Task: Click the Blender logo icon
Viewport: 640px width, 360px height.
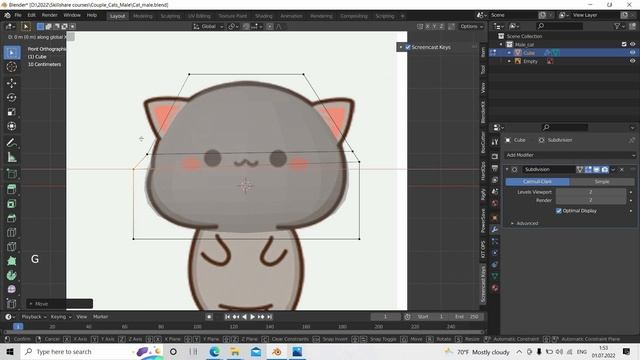Action: tap(7, 15)
